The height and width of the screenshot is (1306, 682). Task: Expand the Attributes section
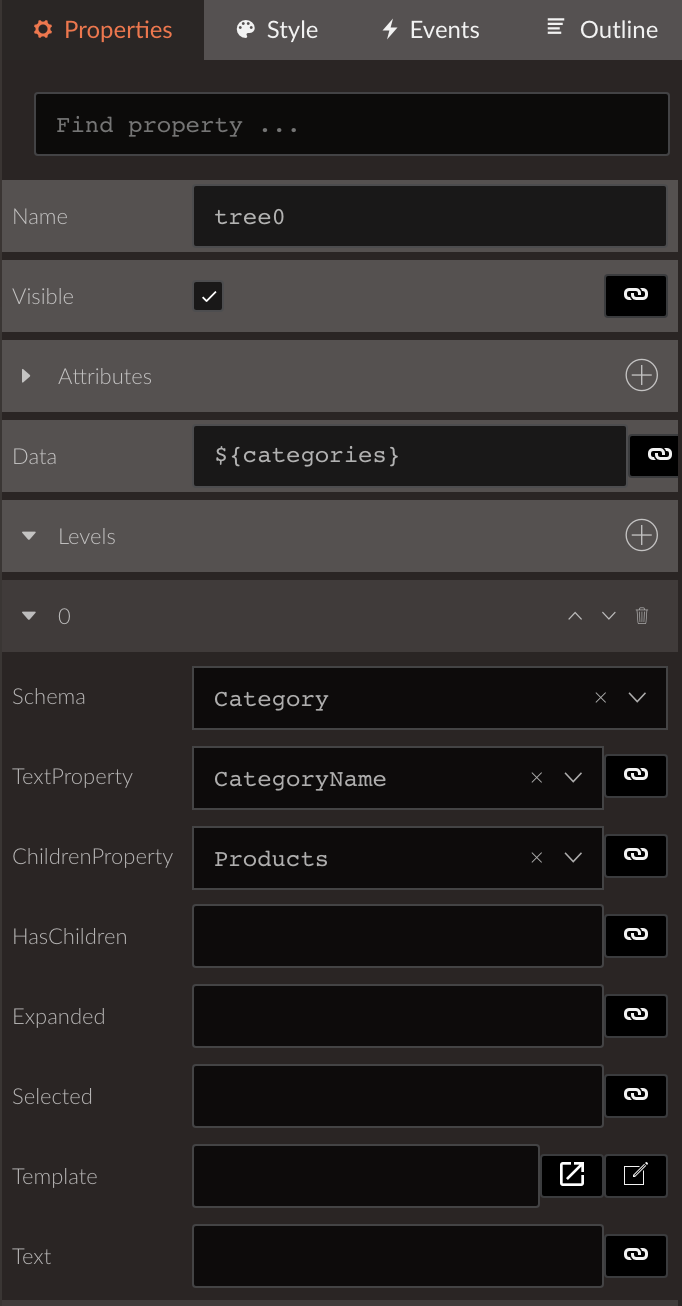pyautogui.click(x=27, y=376)
